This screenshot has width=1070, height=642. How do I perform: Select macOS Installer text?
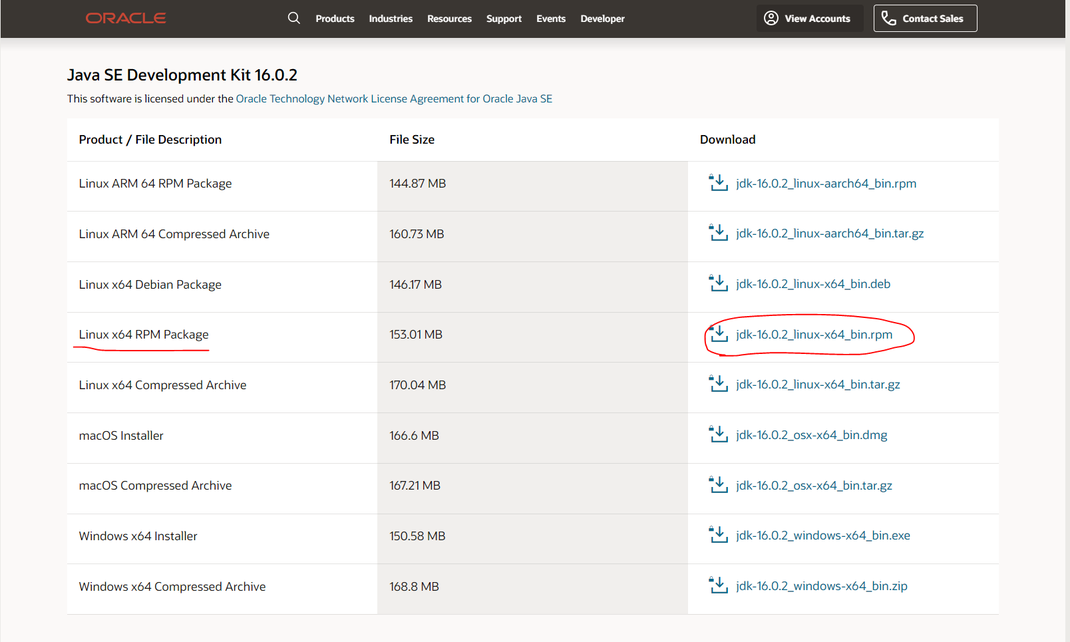(x=121, y=435)
